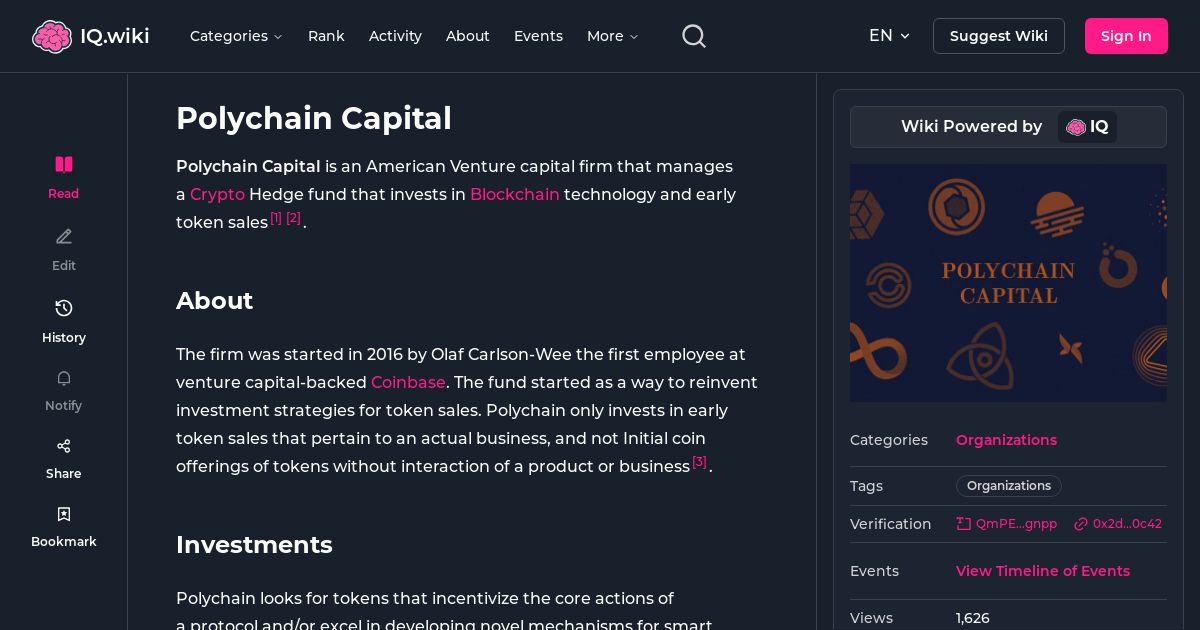Click the IPFS icon before QmPE...gnpp
This screenshot has height=630, width=1200.
[x=963, y=523]
